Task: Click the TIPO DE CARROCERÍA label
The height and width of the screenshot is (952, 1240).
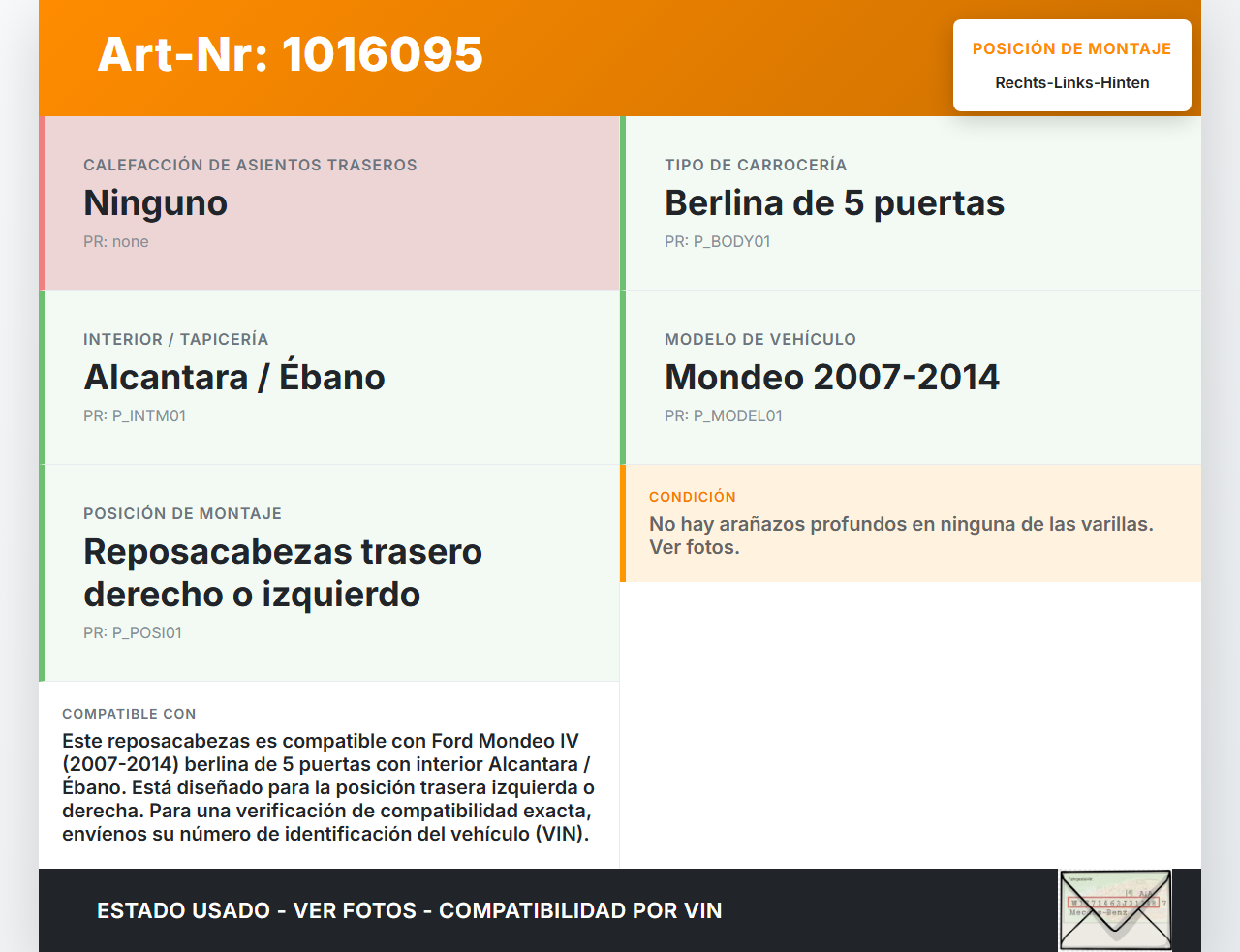Action: click(756, 166)
